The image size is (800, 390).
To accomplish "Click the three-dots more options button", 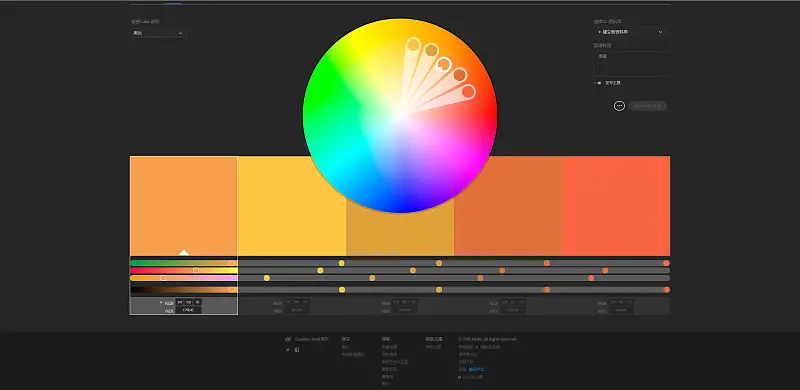I will pos(619,106).
